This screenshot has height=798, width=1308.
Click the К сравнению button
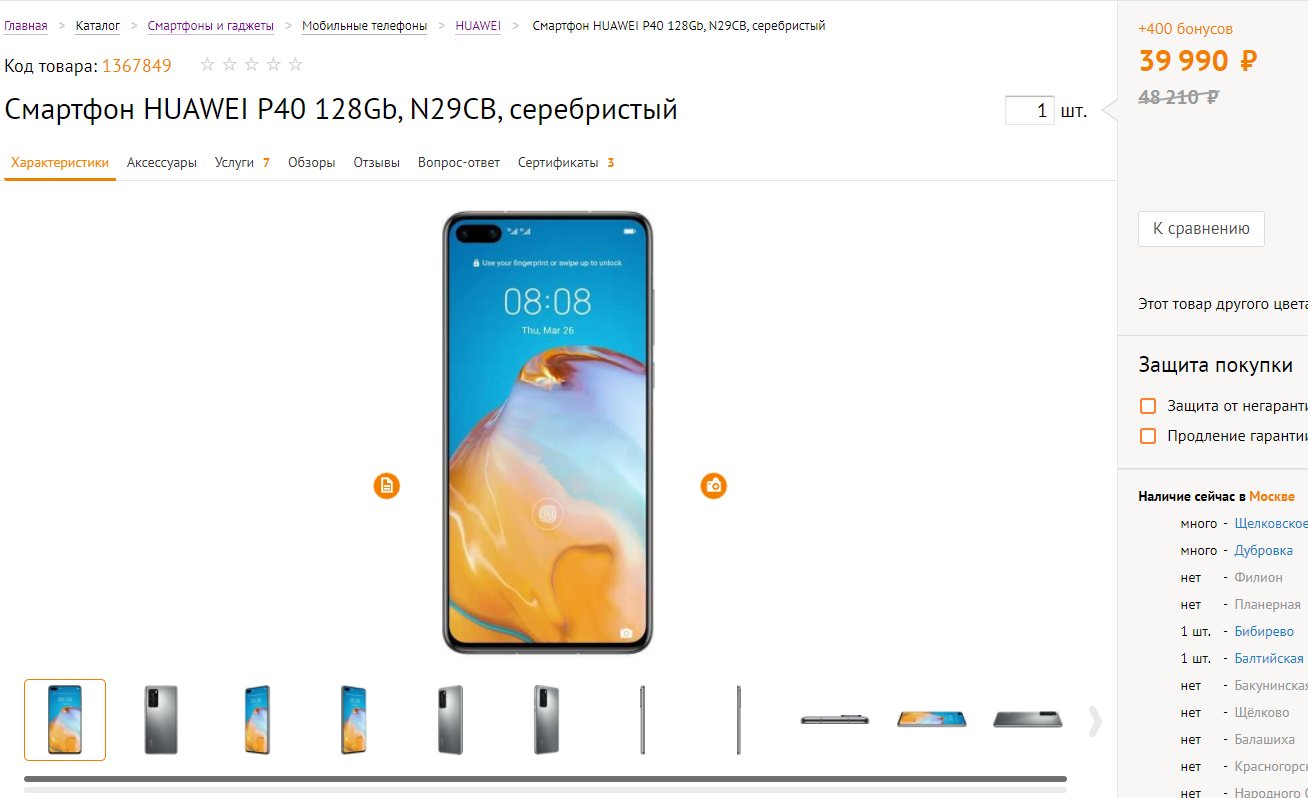pyautogui.click(x=1201, y=229)
